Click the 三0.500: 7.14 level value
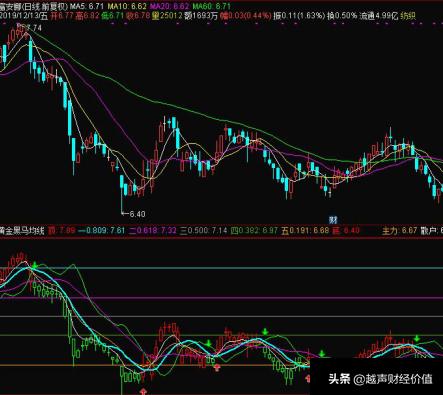This screenshot has width=443, height=395. coord(203,231)
